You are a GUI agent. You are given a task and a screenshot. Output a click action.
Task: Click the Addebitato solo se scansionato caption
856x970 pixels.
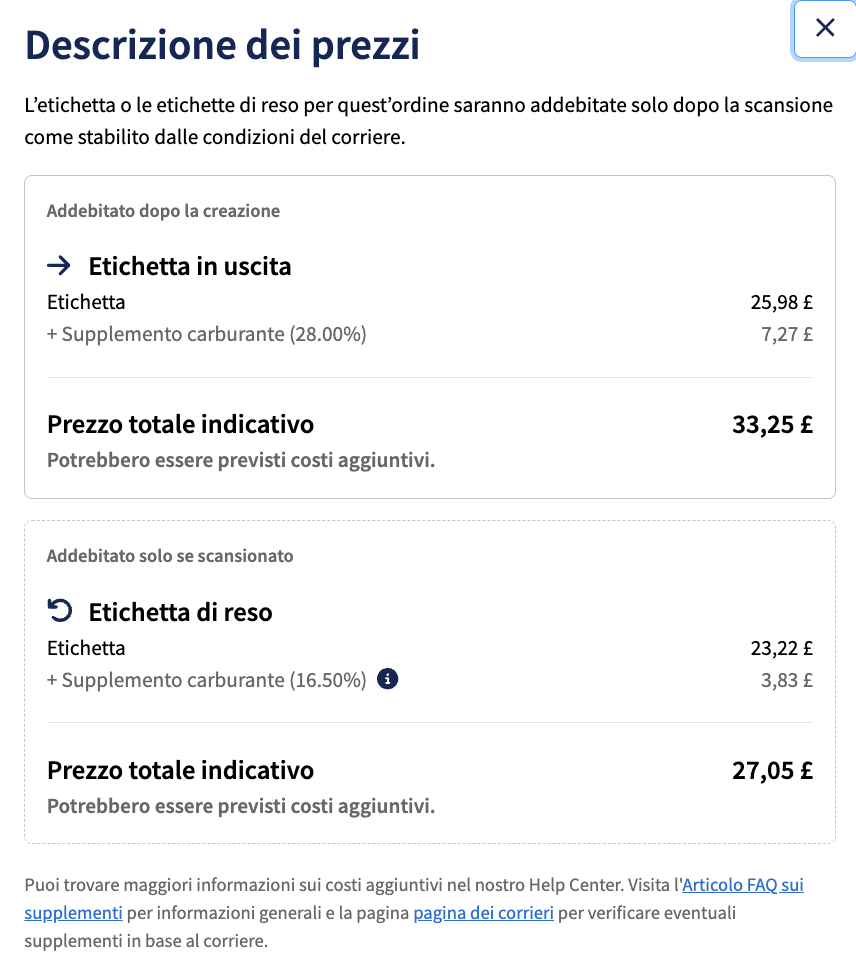tap(170, 556)
